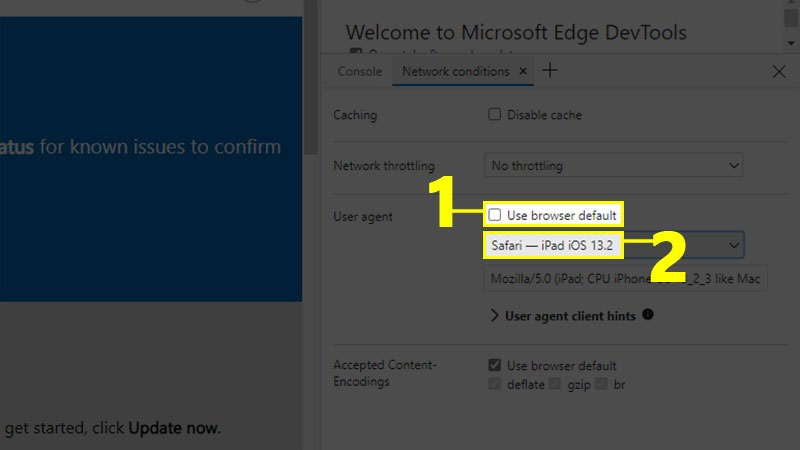Tick User agent's Use browser default checkbox
This screenshot has width=800, height=450.
(x=494, y=214)
